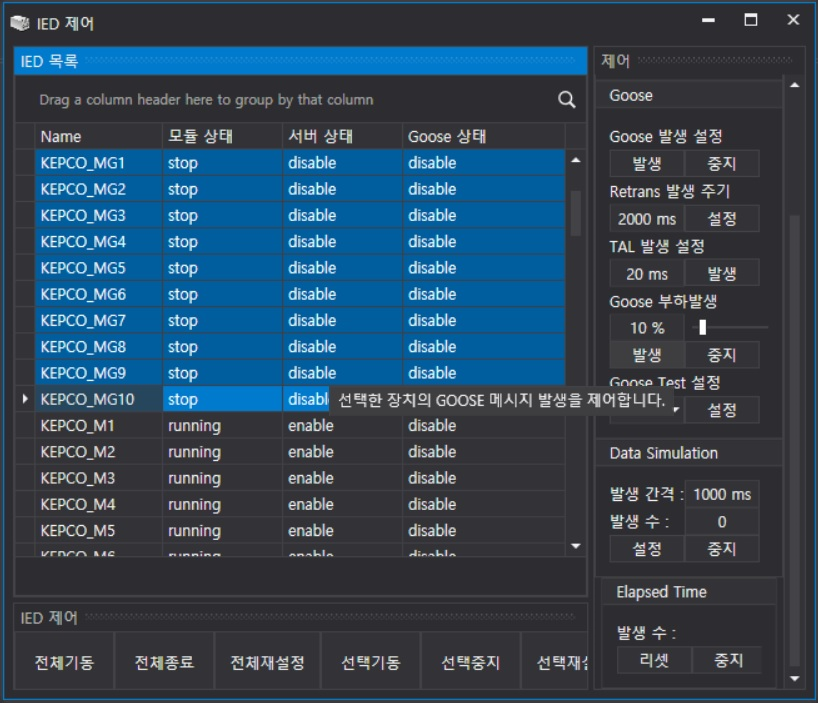Adjust the Goose 부하발생 slider handle

click(x=703, y=328)
